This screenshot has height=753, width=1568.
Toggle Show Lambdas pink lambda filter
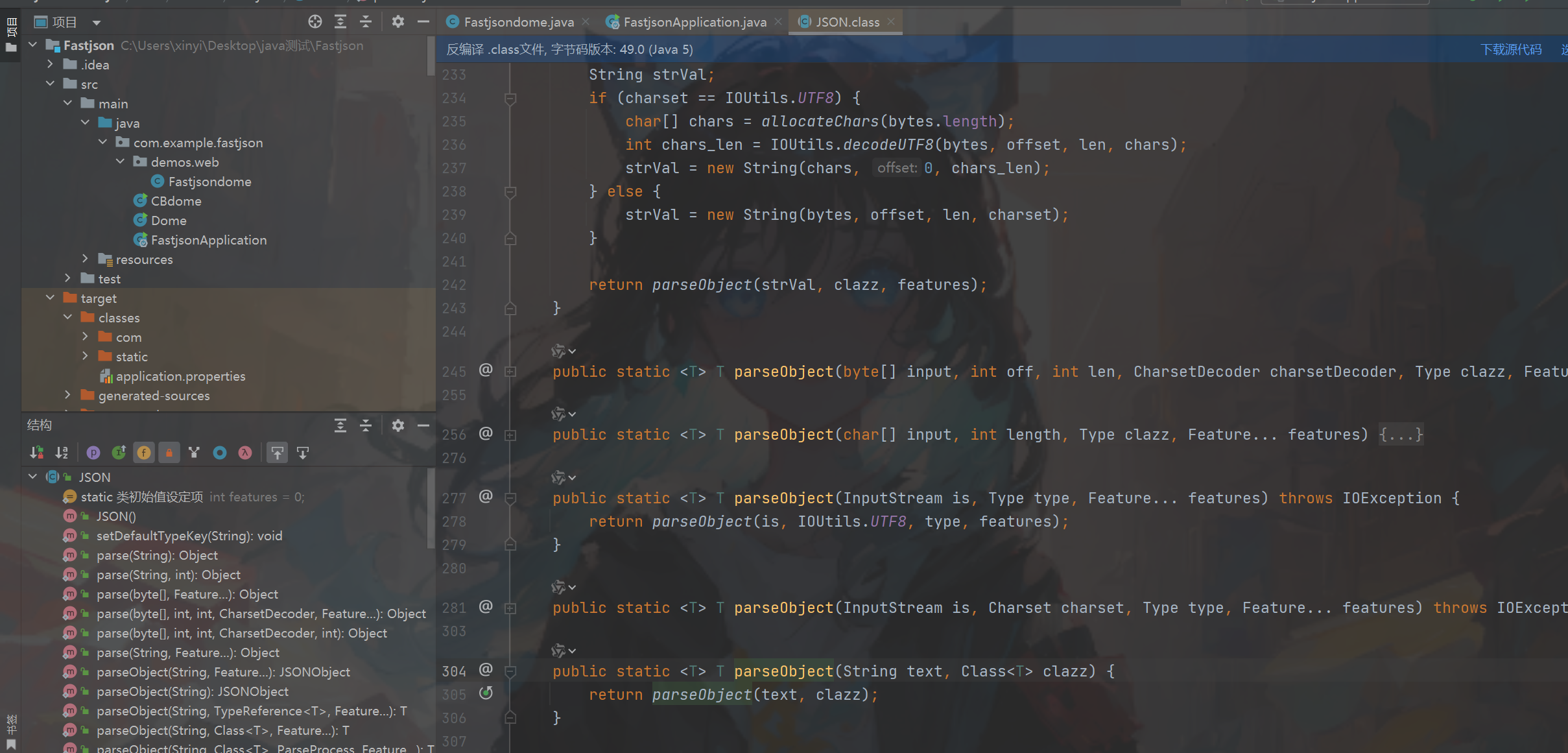(245, 453)
